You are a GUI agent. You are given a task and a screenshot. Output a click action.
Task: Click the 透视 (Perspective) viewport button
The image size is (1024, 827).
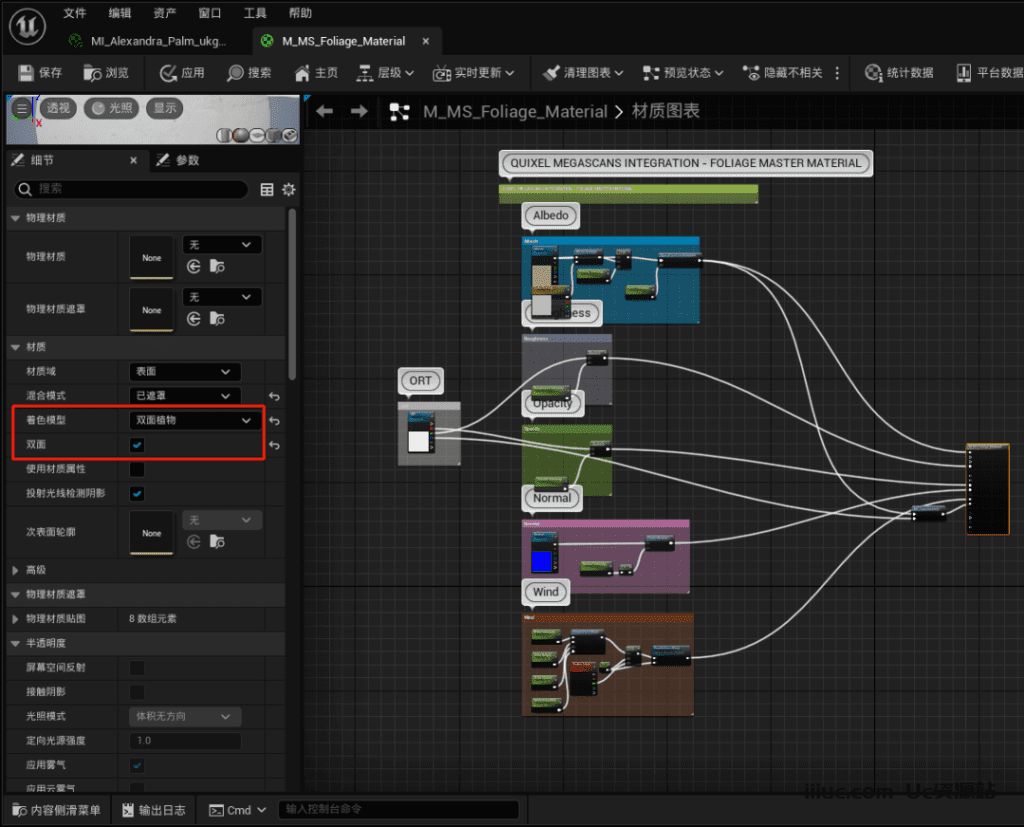pos(58,108)
